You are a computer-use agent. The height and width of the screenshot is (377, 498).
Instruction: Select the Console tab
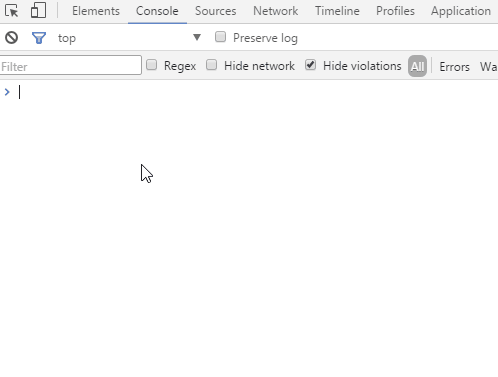click(x=157, y=11)
